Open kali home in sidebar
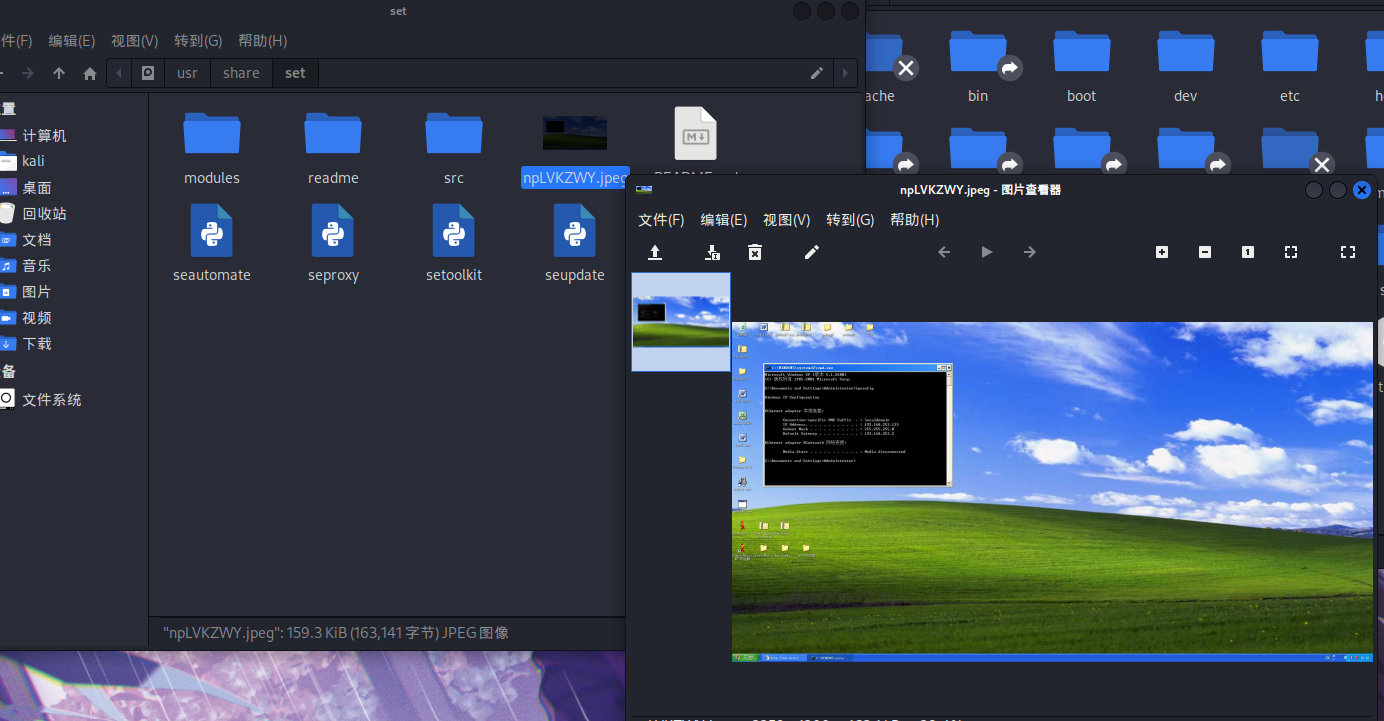Image resolution: width=1384 pixels, height=721 pixels. [x=33, y=161]
